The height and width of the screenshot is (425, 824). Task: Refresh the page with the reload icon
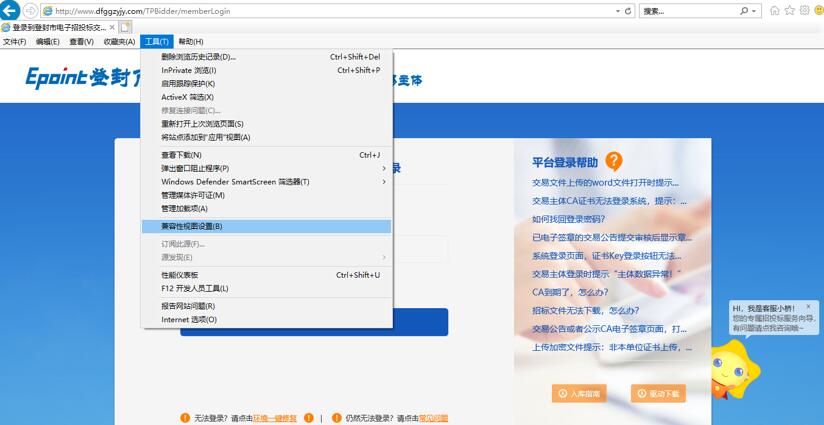pos(628,11)
